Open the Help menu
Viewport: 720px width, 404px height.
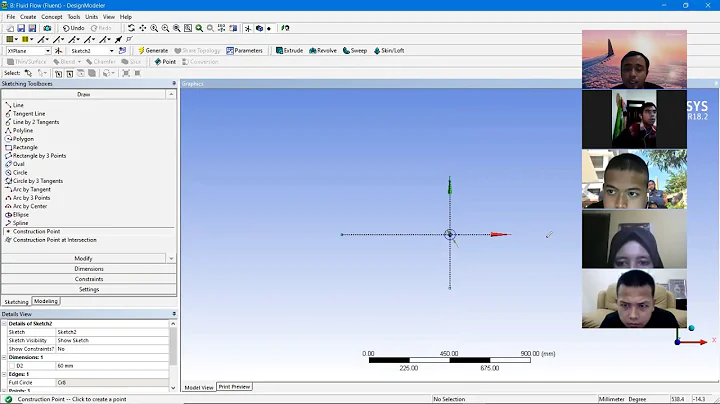click(126, 17)
